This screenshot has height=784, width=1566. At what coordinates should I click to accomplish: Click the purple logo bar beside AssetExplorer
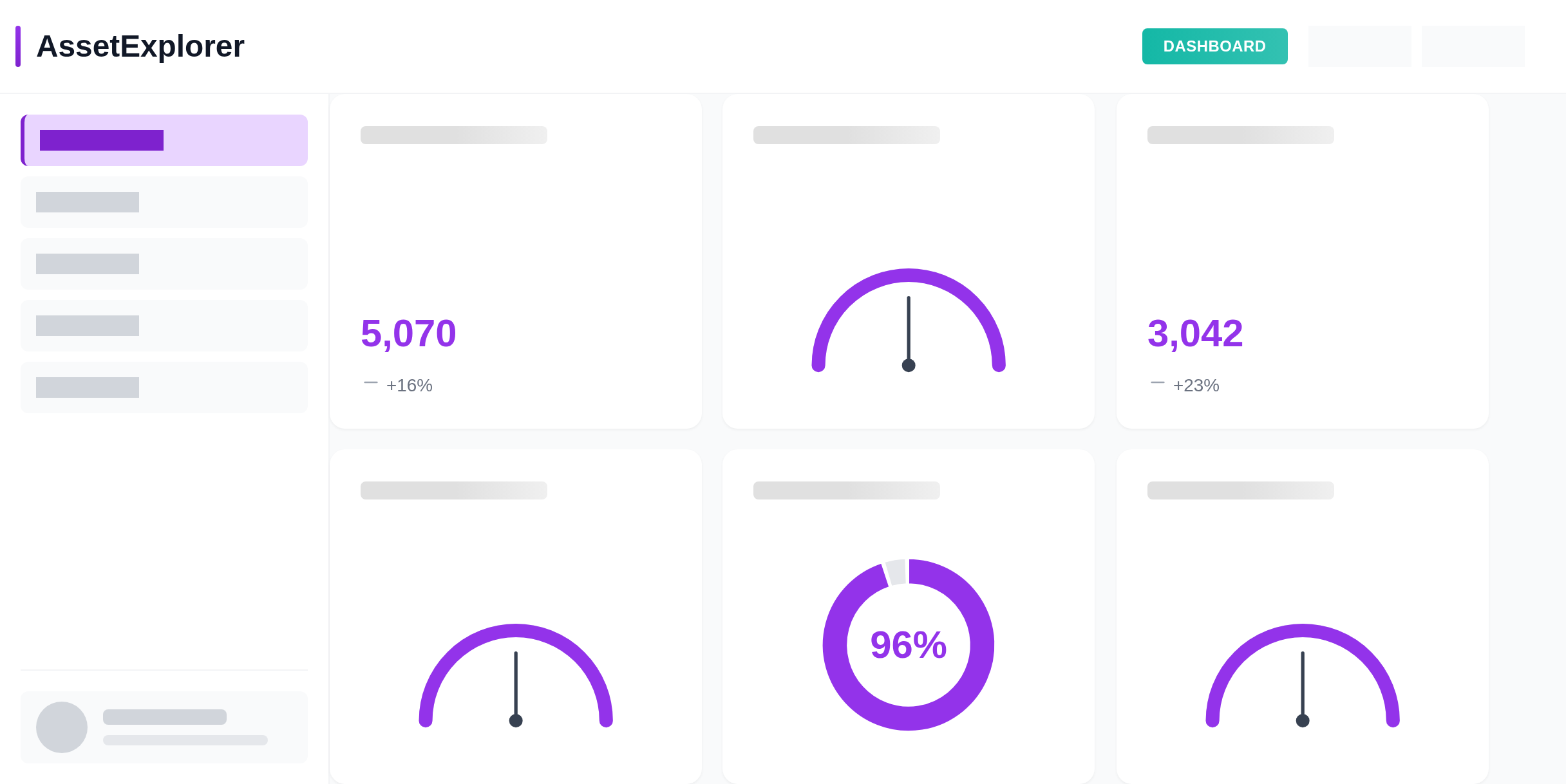click(x=18, y=46)
